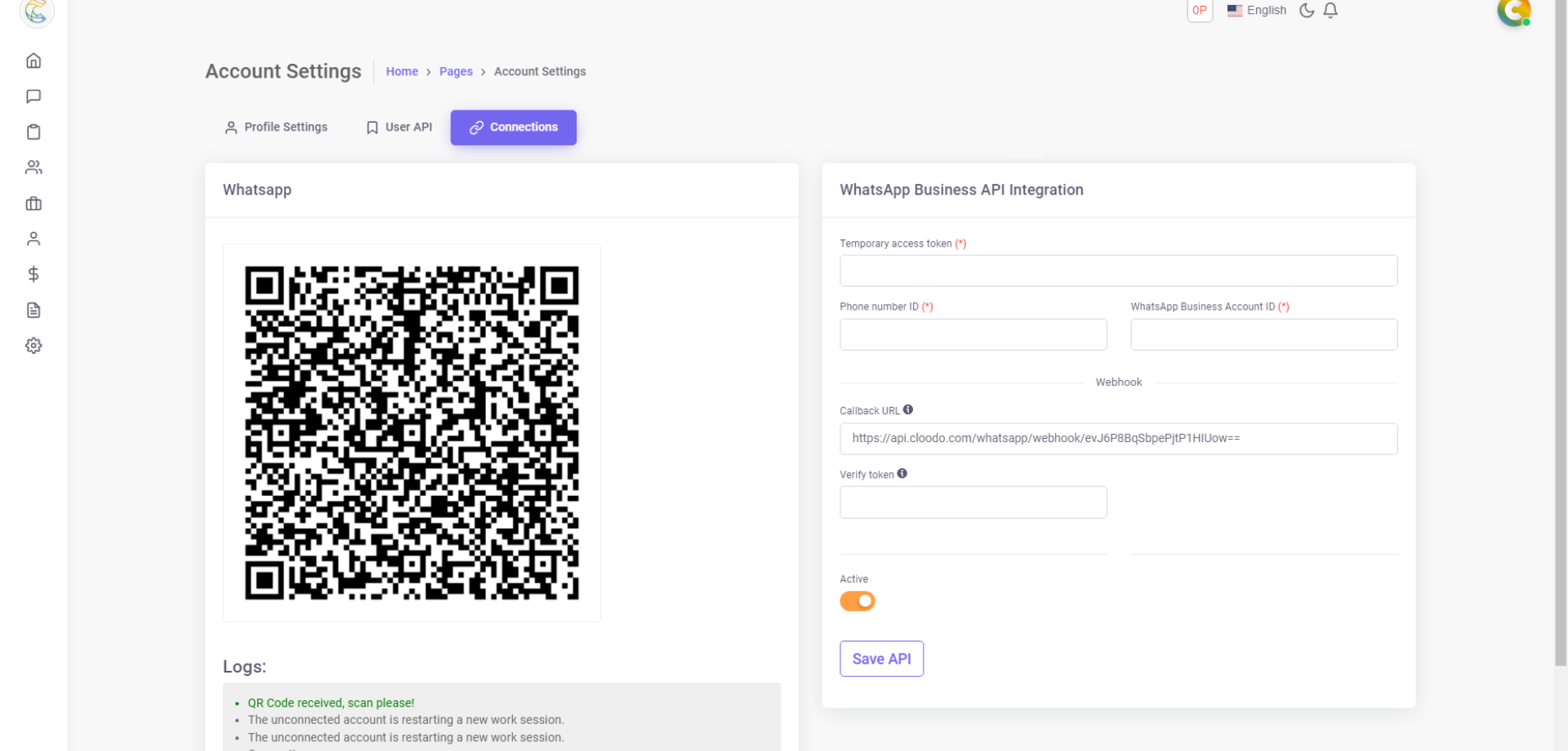Open notifications bell icon

(1330, 11)
